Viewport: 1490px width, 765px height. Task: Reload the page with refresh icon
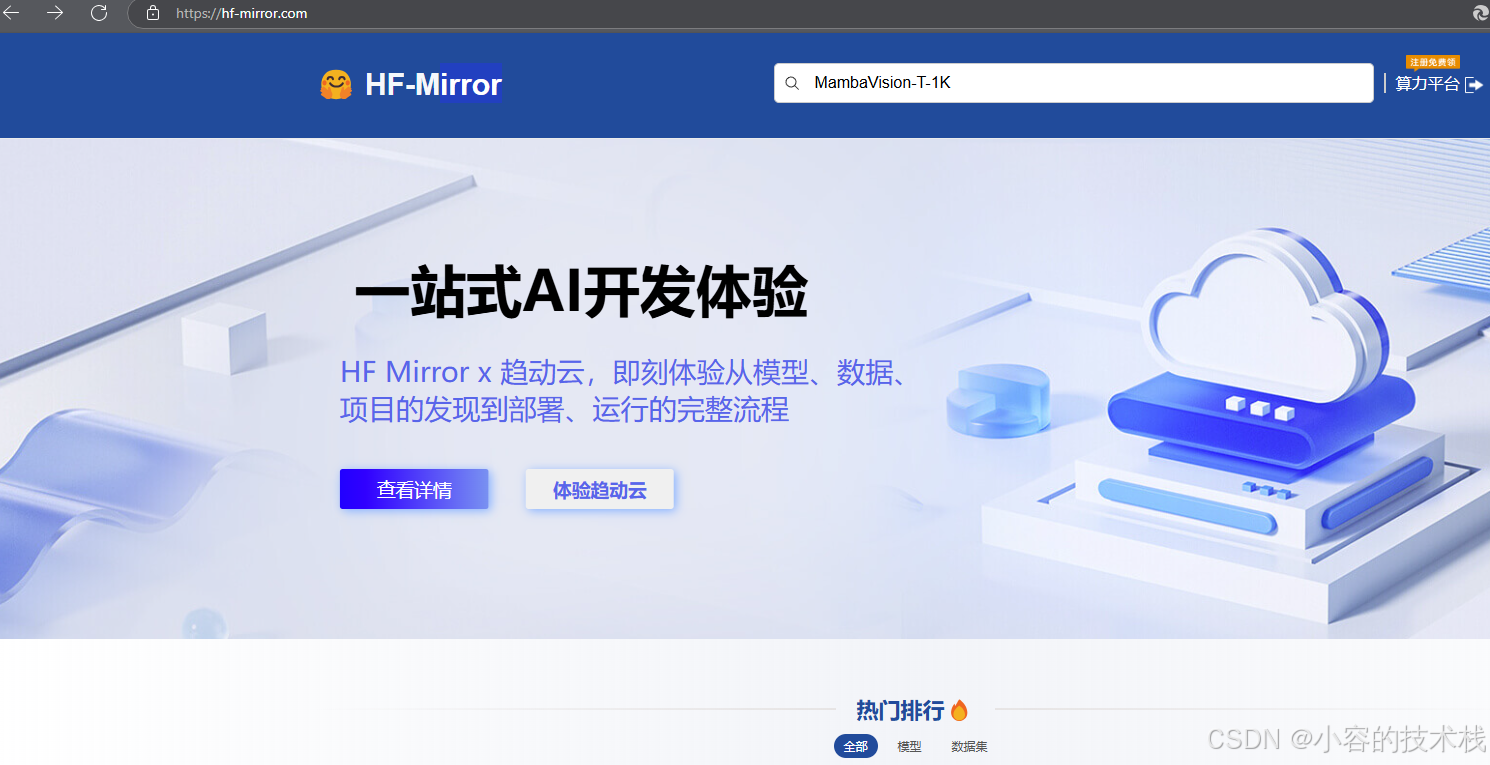(x=99, y=13)
